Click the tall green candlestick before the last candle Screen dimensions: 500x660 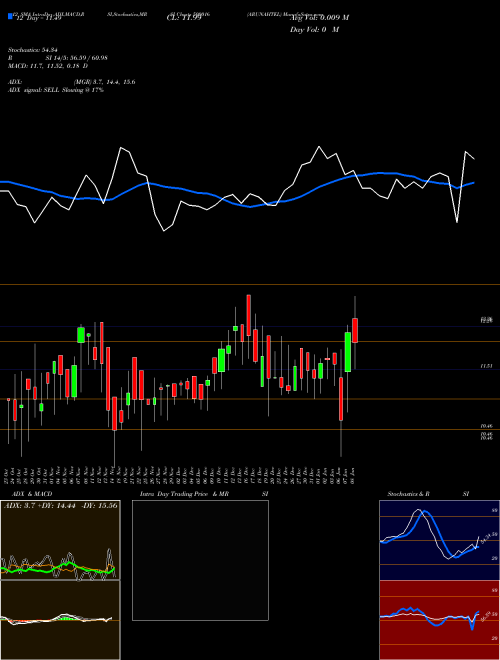click(348, 352)
